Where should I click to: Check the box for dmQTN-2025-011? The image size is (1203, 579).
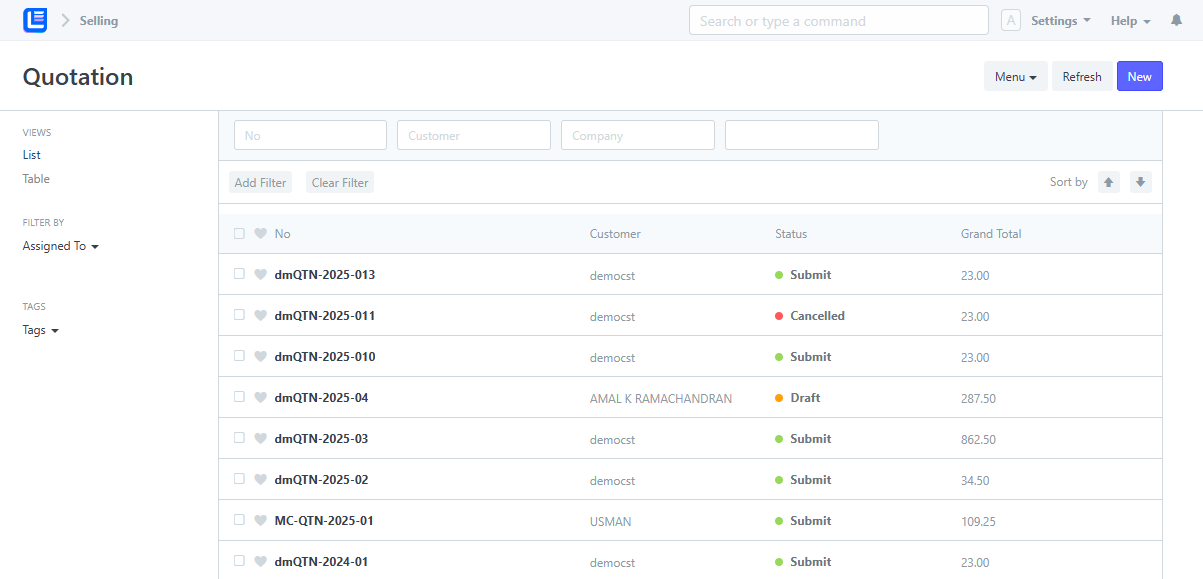[x=239, y=315]
